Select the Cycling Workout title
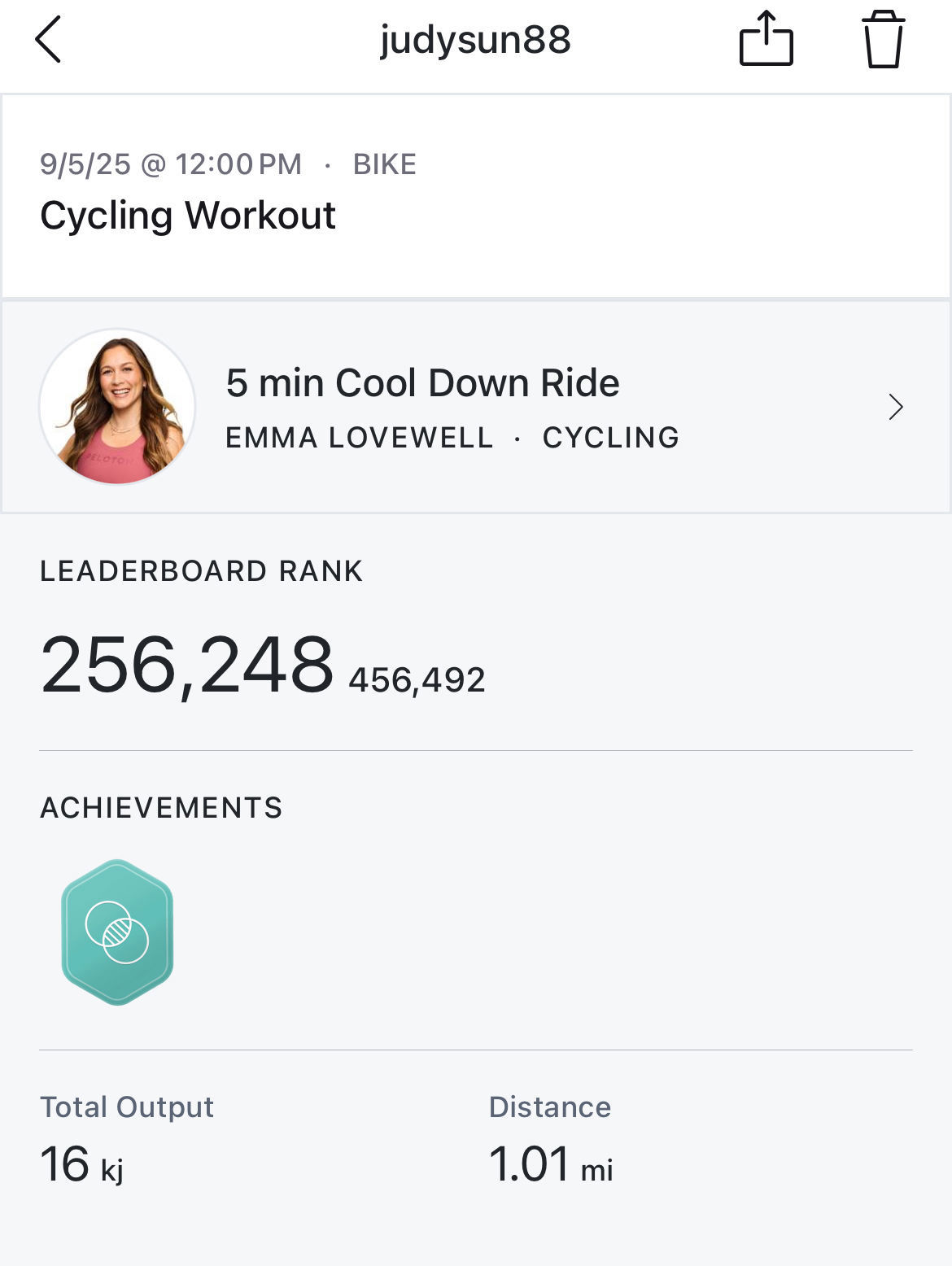The width and height of the screenshot is (952, 1266). click(x=188, y=216)
